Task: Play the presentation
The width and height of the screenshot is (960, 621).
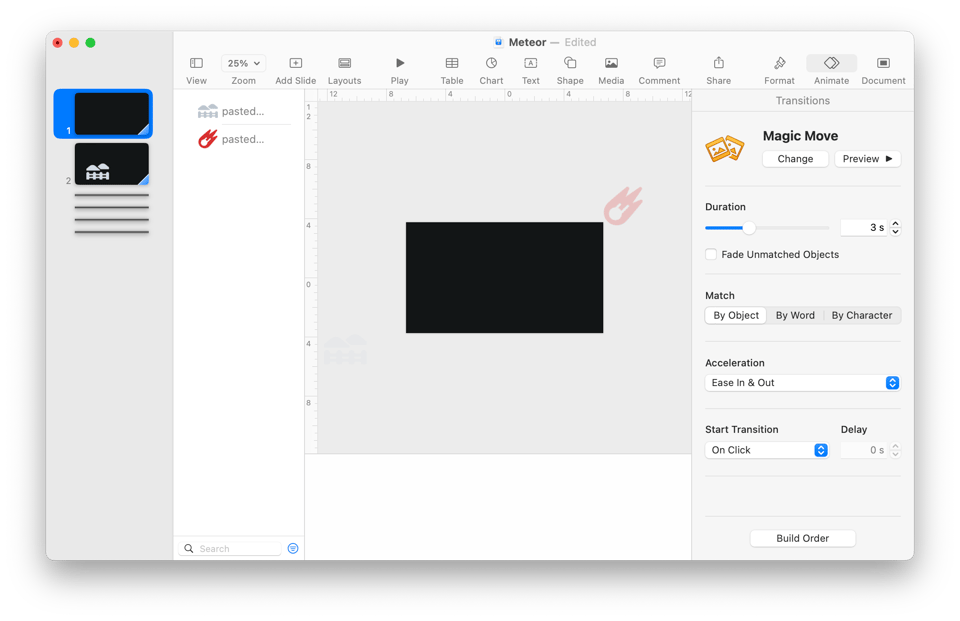Action: (x=399, y=65)
